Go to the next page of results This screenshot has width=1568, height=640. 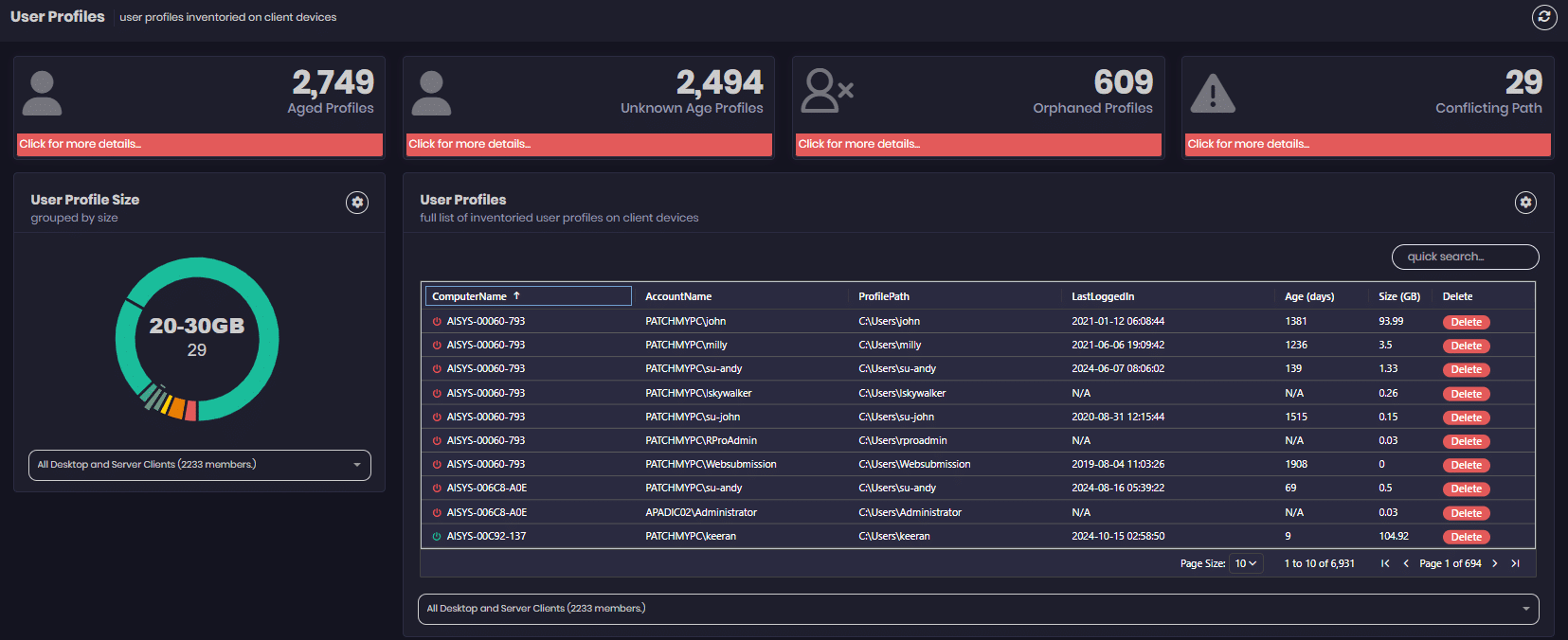[x=1495, y=563]
